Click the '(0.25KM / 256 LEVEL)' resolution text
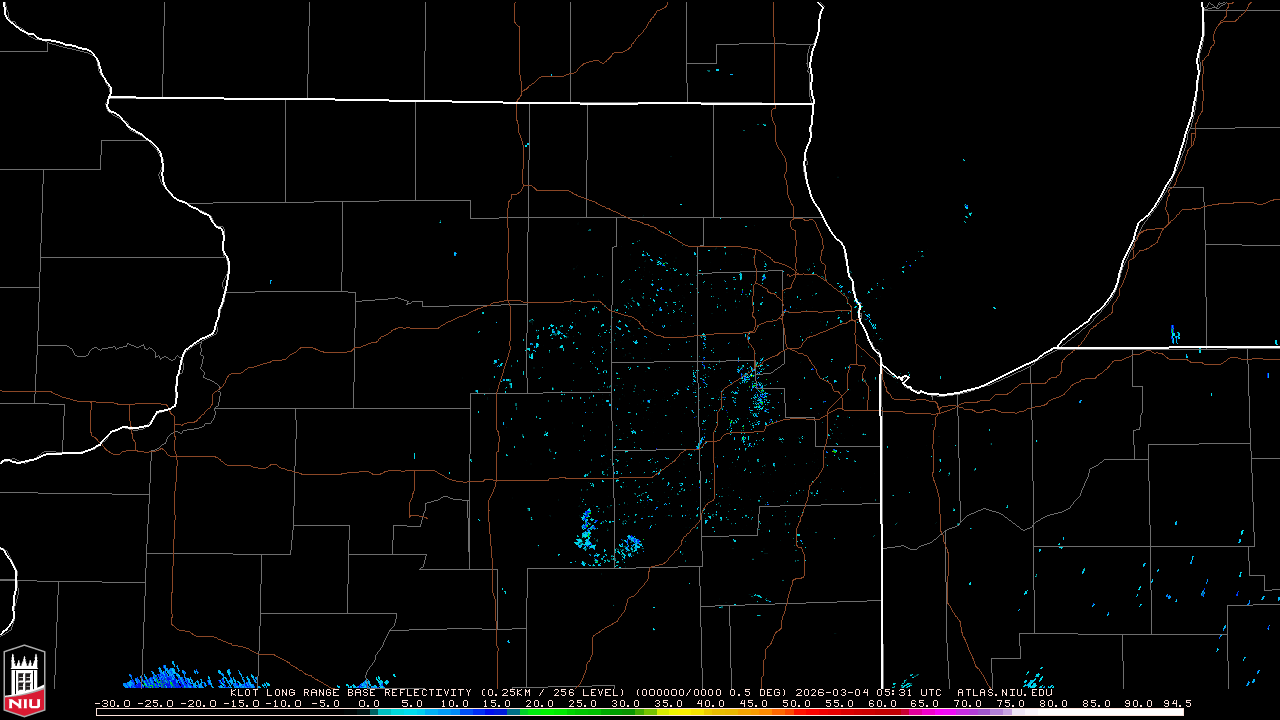The height and width of the screenshot is (720, 1280). click(x=553, y=692)
